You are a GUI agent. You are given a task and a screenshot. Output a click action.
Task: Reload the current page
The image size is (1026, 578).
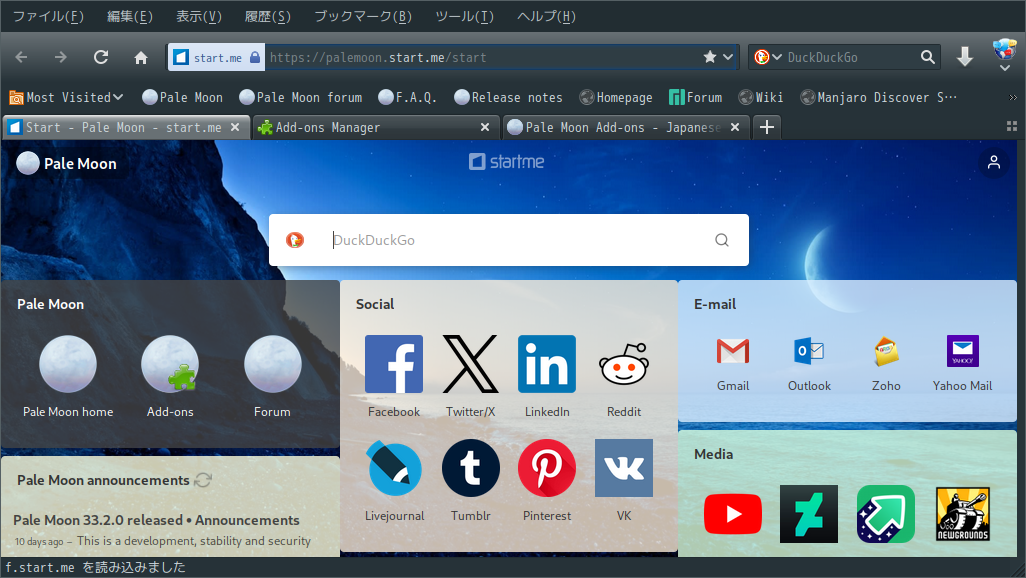(101, 58)
